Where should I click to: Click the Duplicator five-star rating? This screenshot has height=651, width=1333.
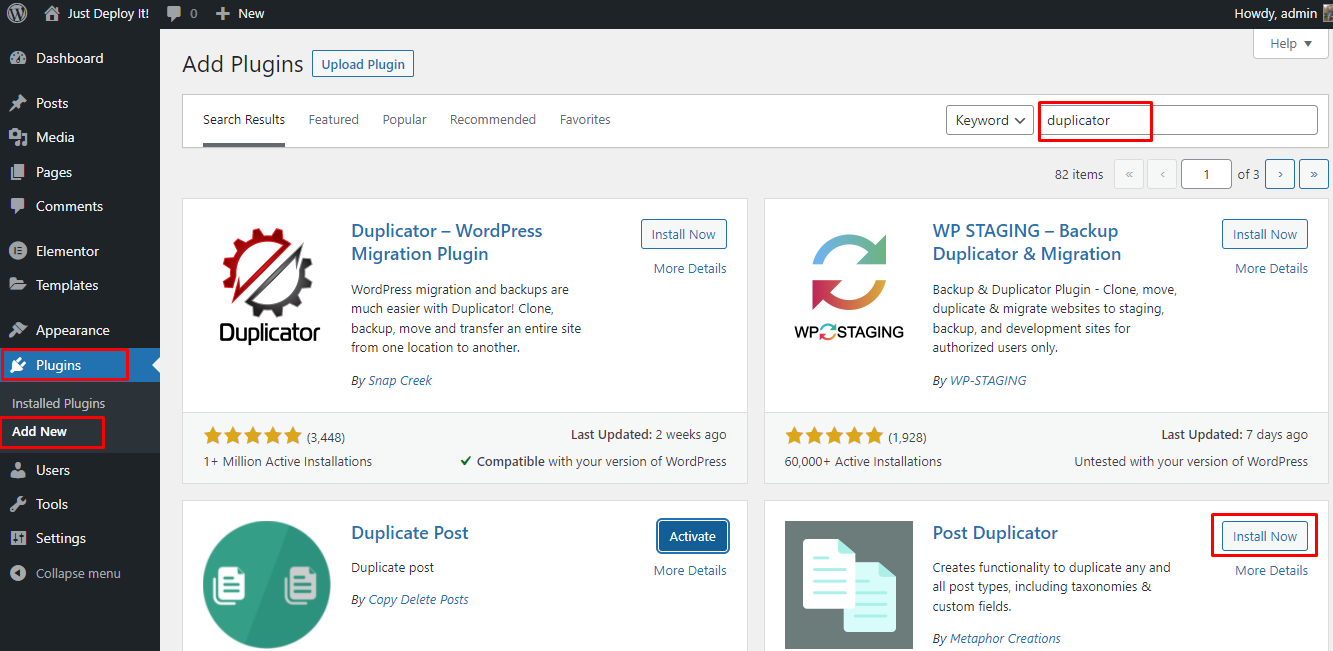(252, 436)
